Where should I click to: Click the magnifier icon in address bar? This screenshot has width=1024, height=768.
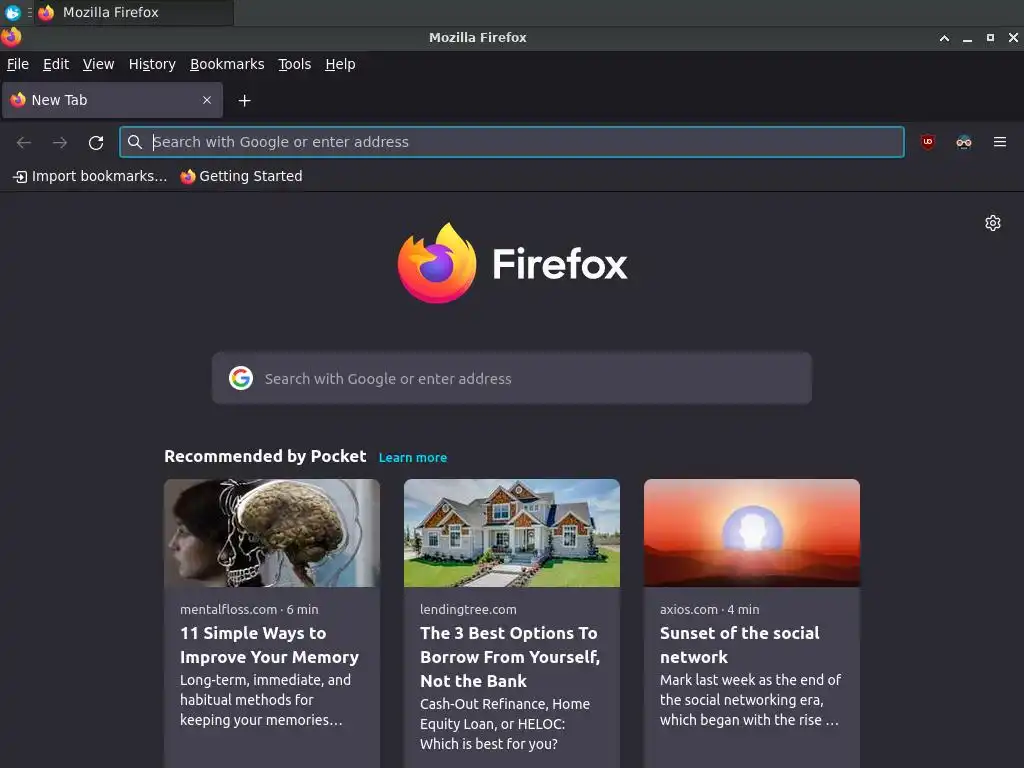(x=135, y=142)
